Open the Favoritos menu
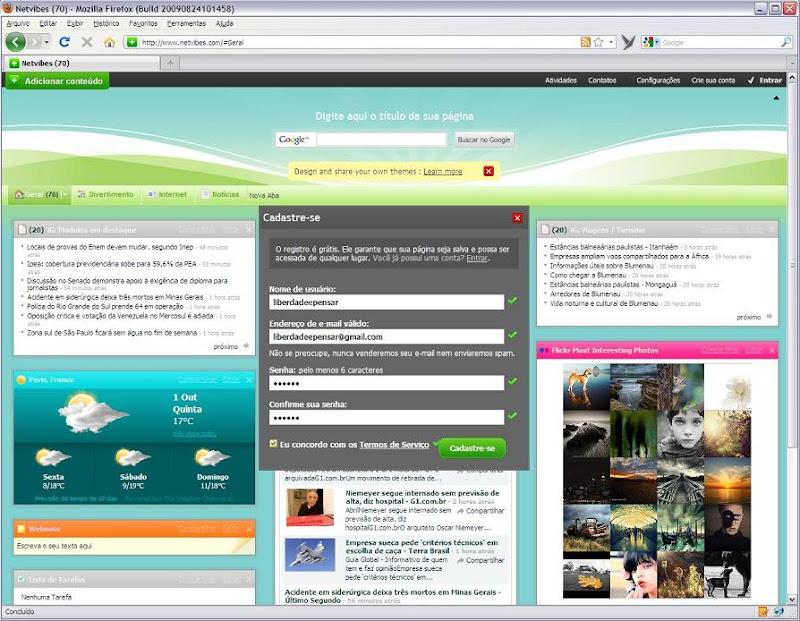 click(143, 23)
